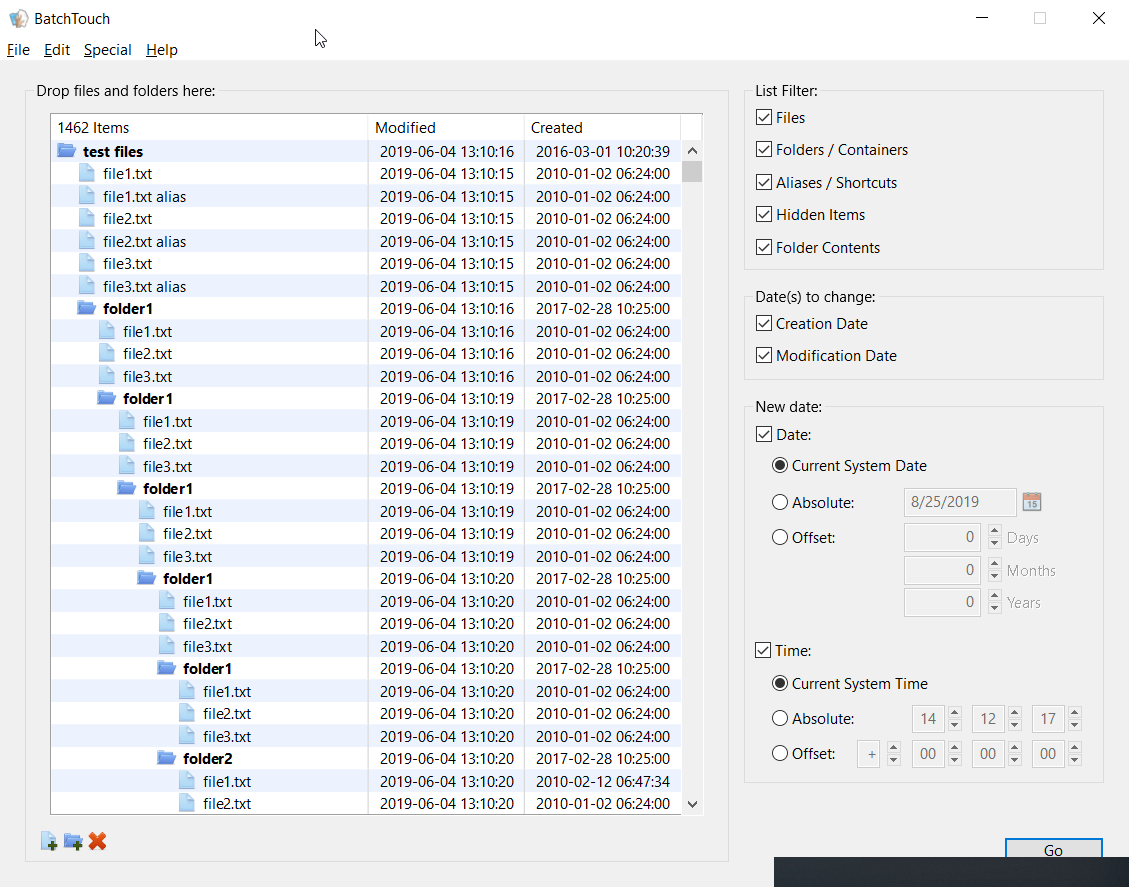Click the 'test files' root folder icon
1129x887 pixels.
click(x=67, y=151)
